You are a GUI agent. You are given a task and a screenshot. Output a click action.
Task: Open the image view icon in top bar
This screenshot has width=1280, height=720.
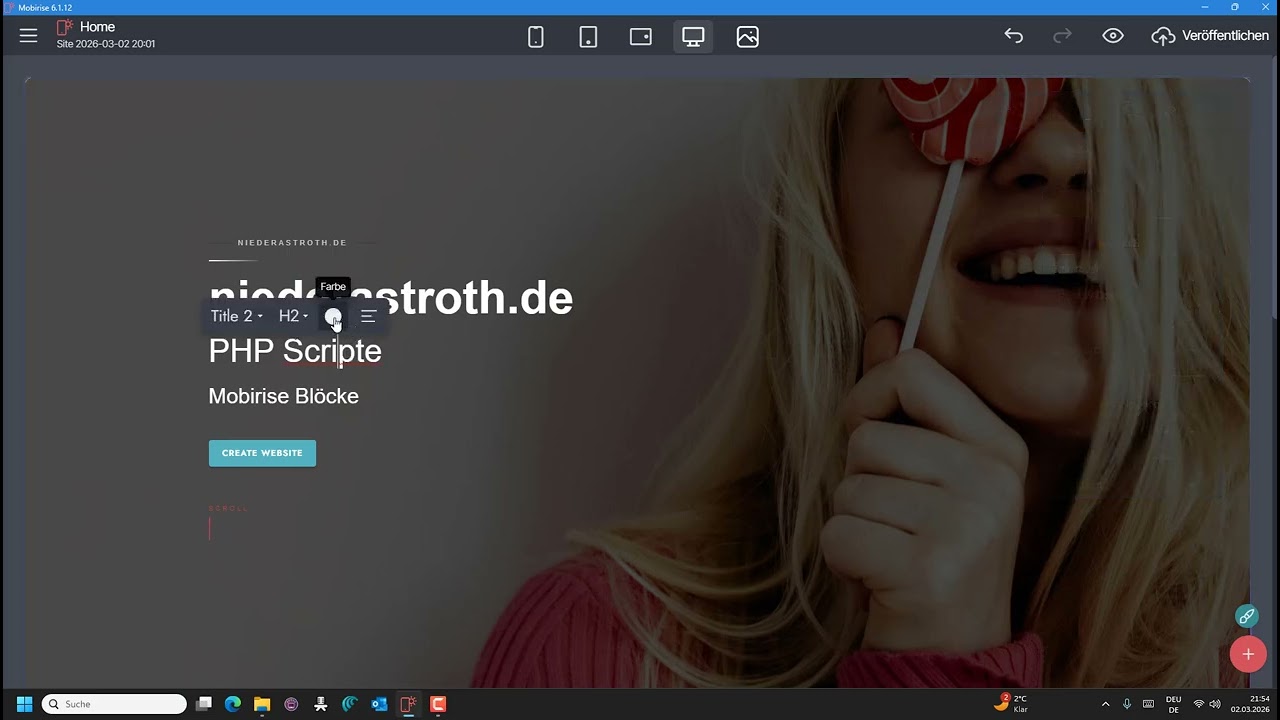[747, 37]
